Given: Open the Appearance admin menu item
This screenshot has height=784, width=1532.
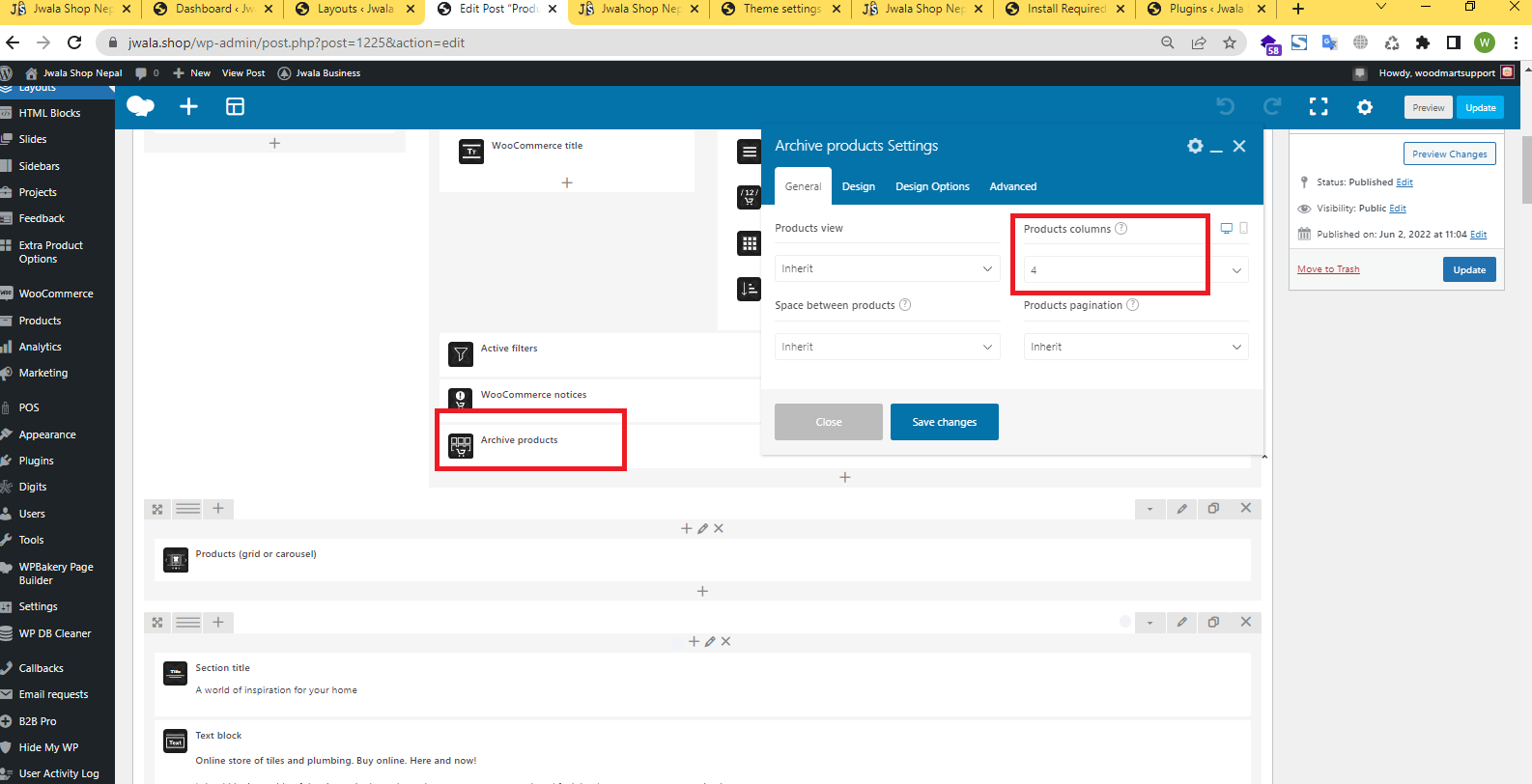Looking at the screenshot, I should pyautogui.click(x=47, y=434).
